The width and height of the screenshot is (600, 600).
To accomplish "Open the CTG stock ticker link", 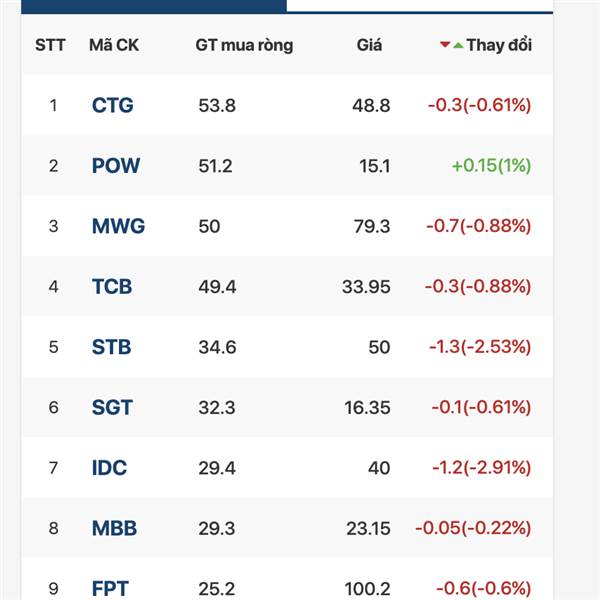I will pyautogui.click(x=112, y=105).
